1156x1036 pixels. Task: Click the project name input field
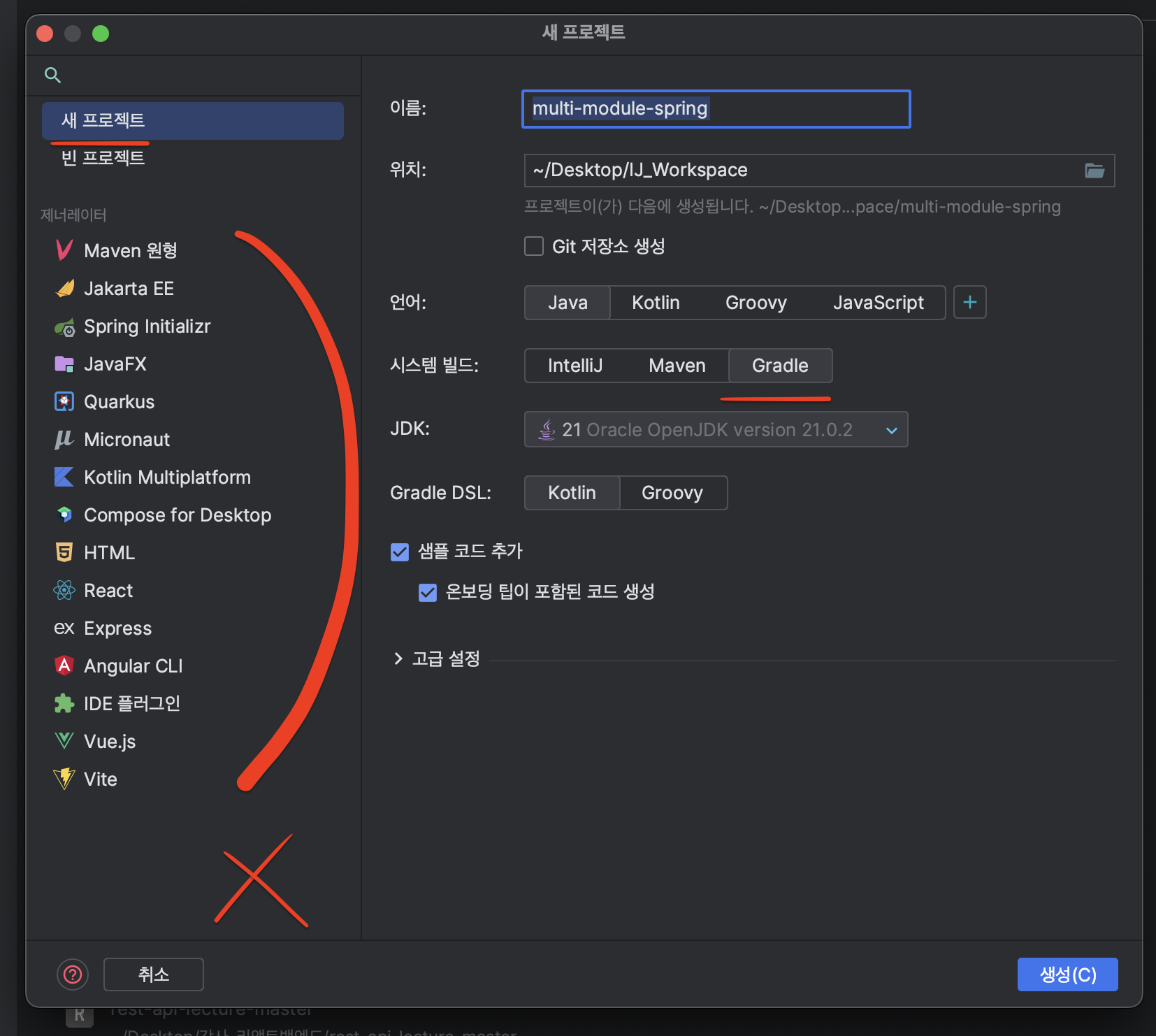pos(716,109)
